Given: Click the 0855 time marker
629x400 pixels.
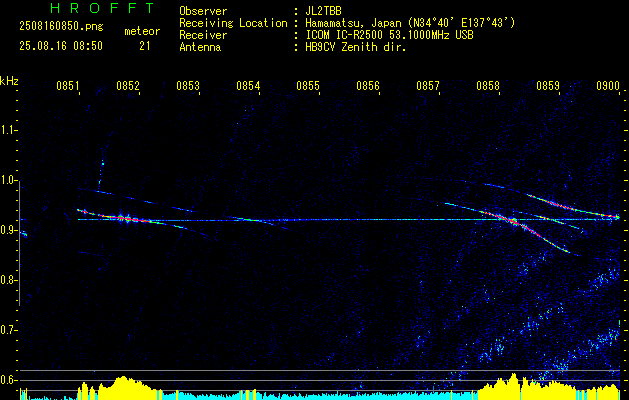Looking at the screenshot, I should tap(308, 86).
